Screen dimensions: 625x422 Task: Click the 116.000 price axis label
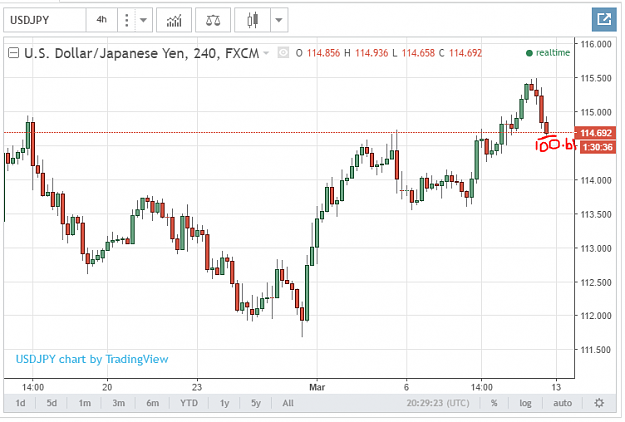coord(596,44)
